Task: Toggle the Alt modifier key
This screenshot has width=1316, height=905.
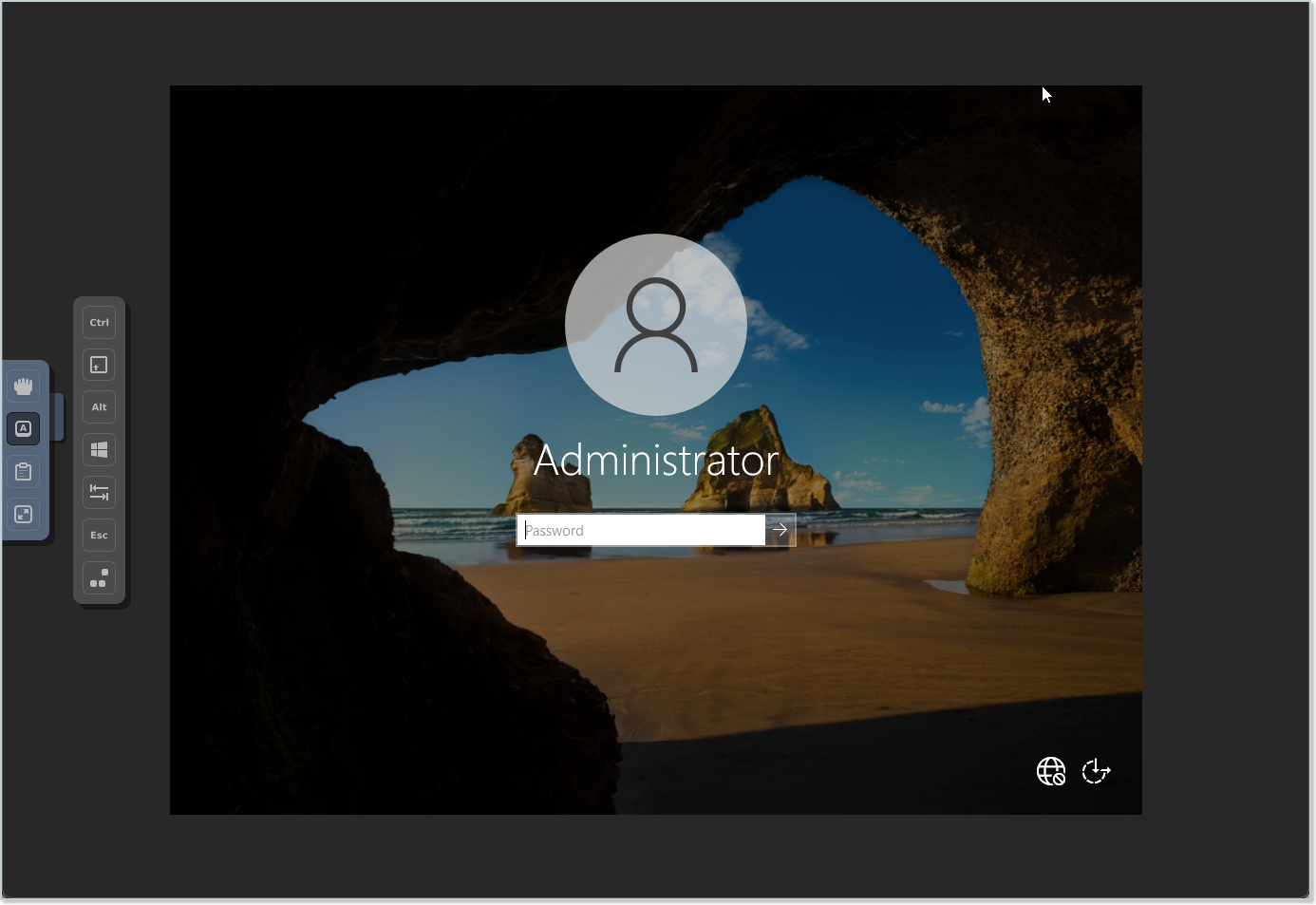Action: point(100,407)
